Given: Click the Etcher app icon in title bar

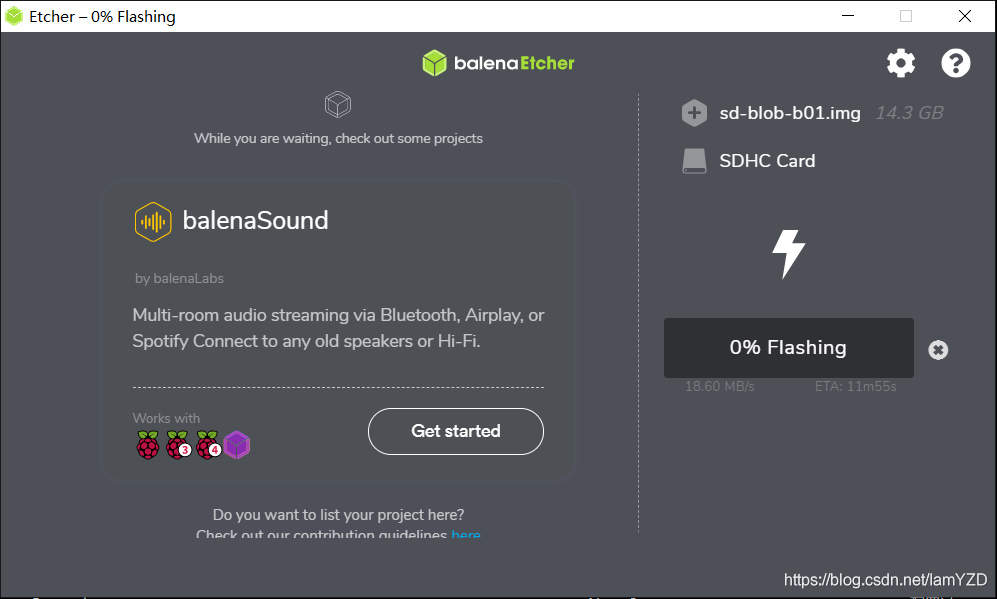Looking at the screenshot, I should (14, 17).
